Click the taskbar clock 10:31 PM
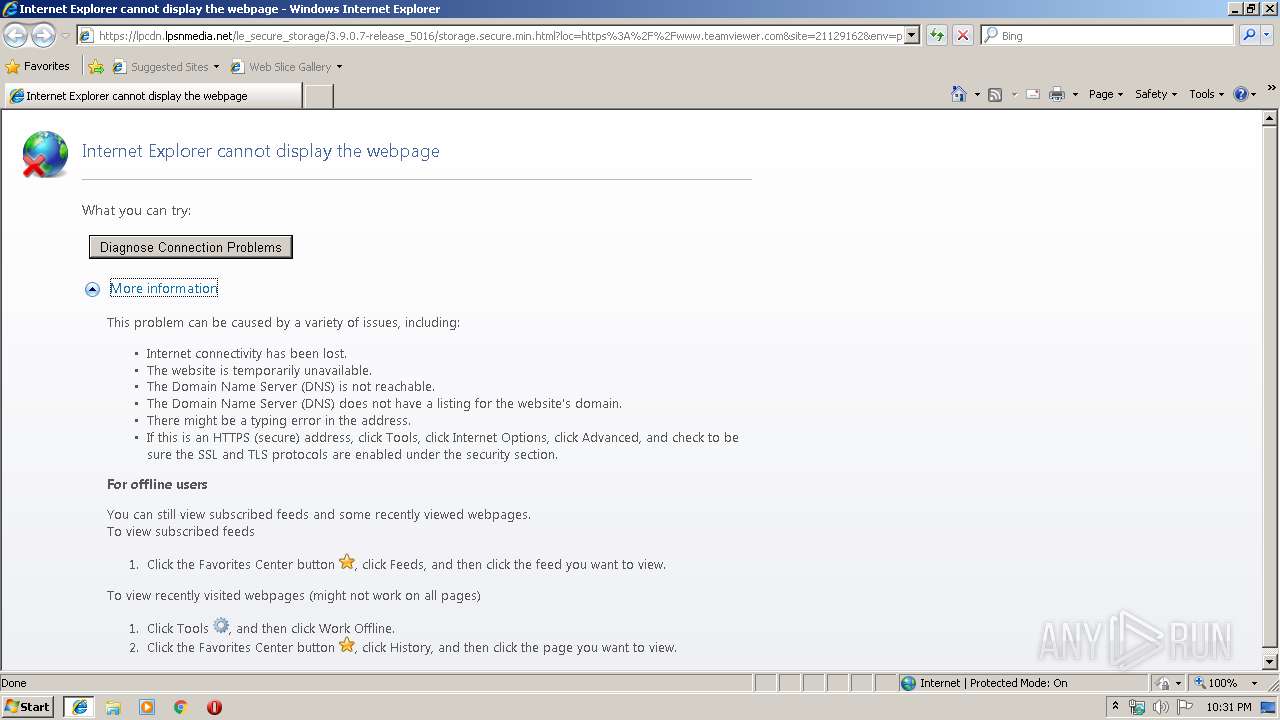 (1229, 707)
